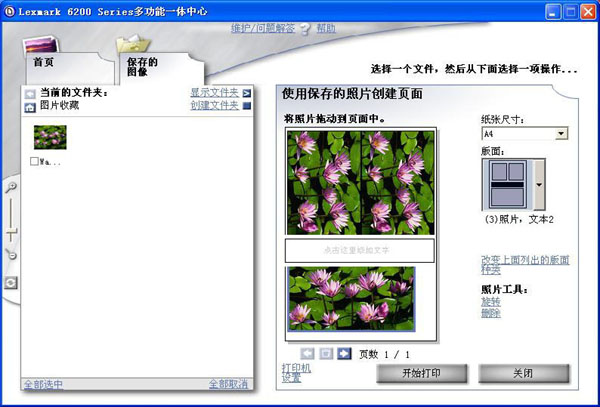Click the 旋转 photo tool link

[x=490, y=301]
